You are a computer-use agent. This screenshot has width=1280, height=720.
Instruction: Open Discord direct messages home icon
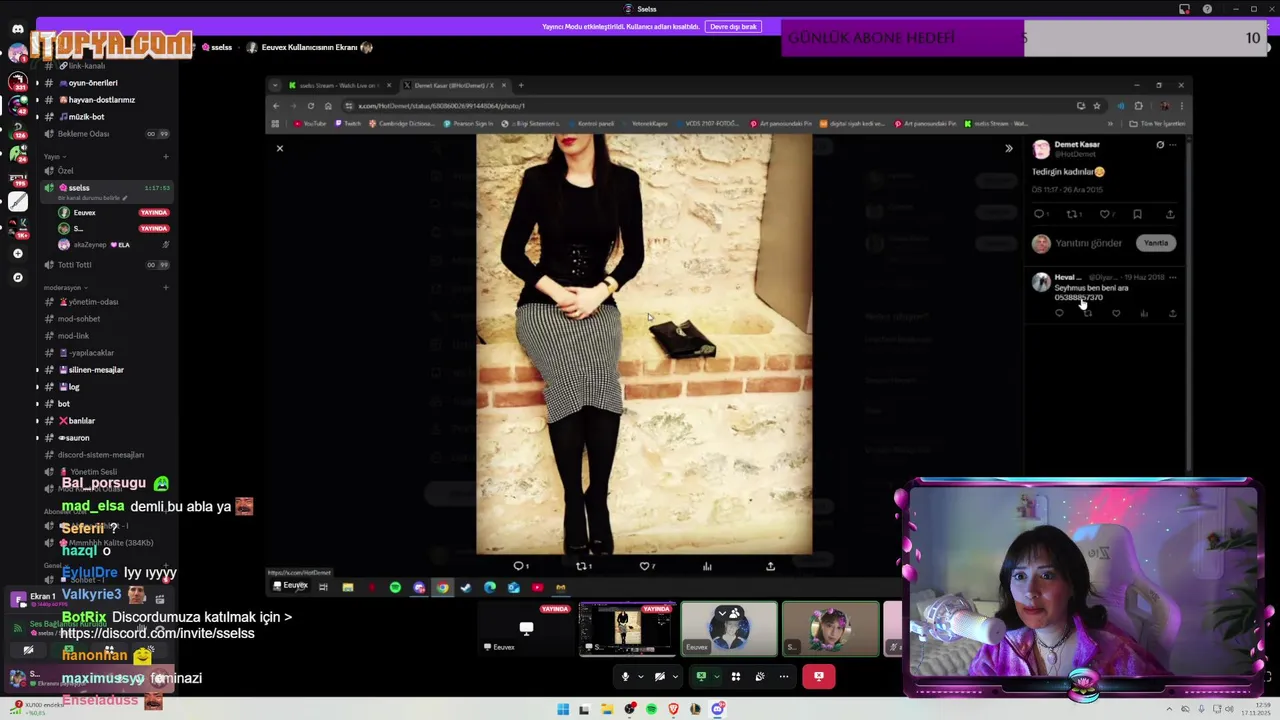click(x=17, y=29)
